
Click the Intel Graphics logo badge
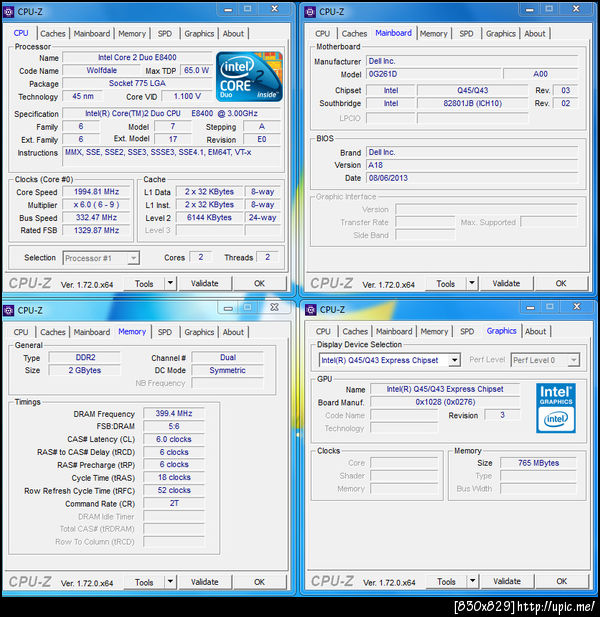[556, 408]
